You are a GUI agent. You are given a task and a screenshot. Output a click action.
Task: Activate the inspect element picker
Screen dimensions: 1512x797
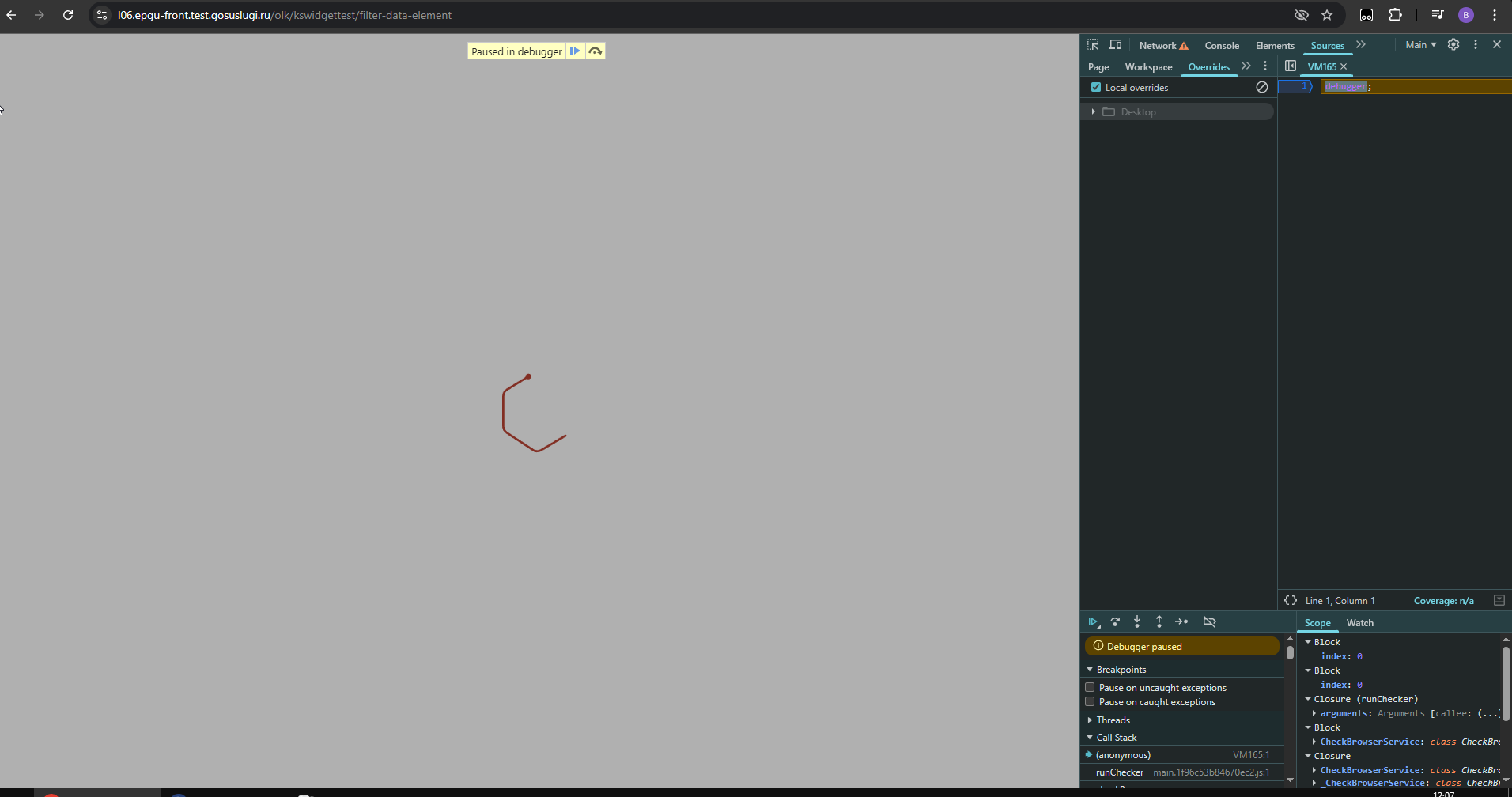1093,45
